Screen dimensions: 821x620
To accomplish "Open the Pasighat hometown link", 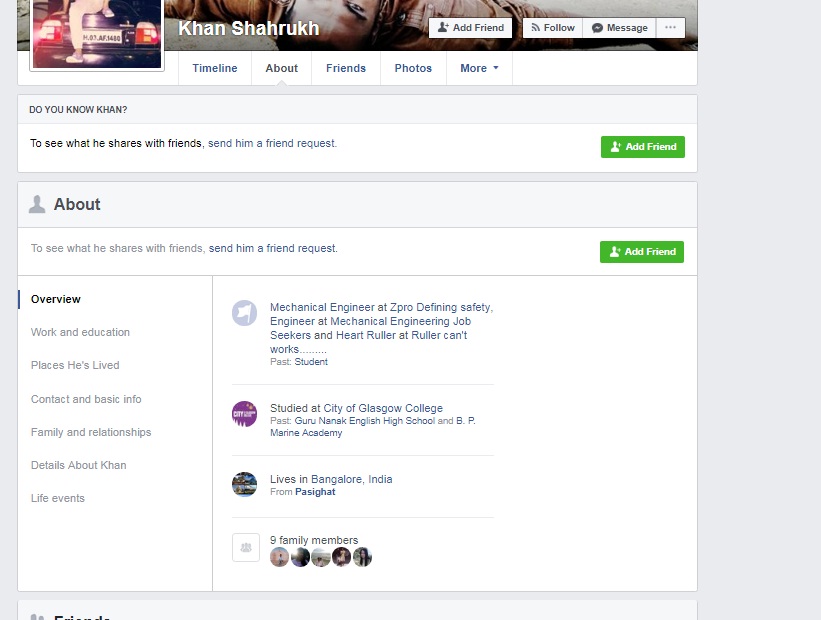I will pyautogui.click(x=315, y=492).
